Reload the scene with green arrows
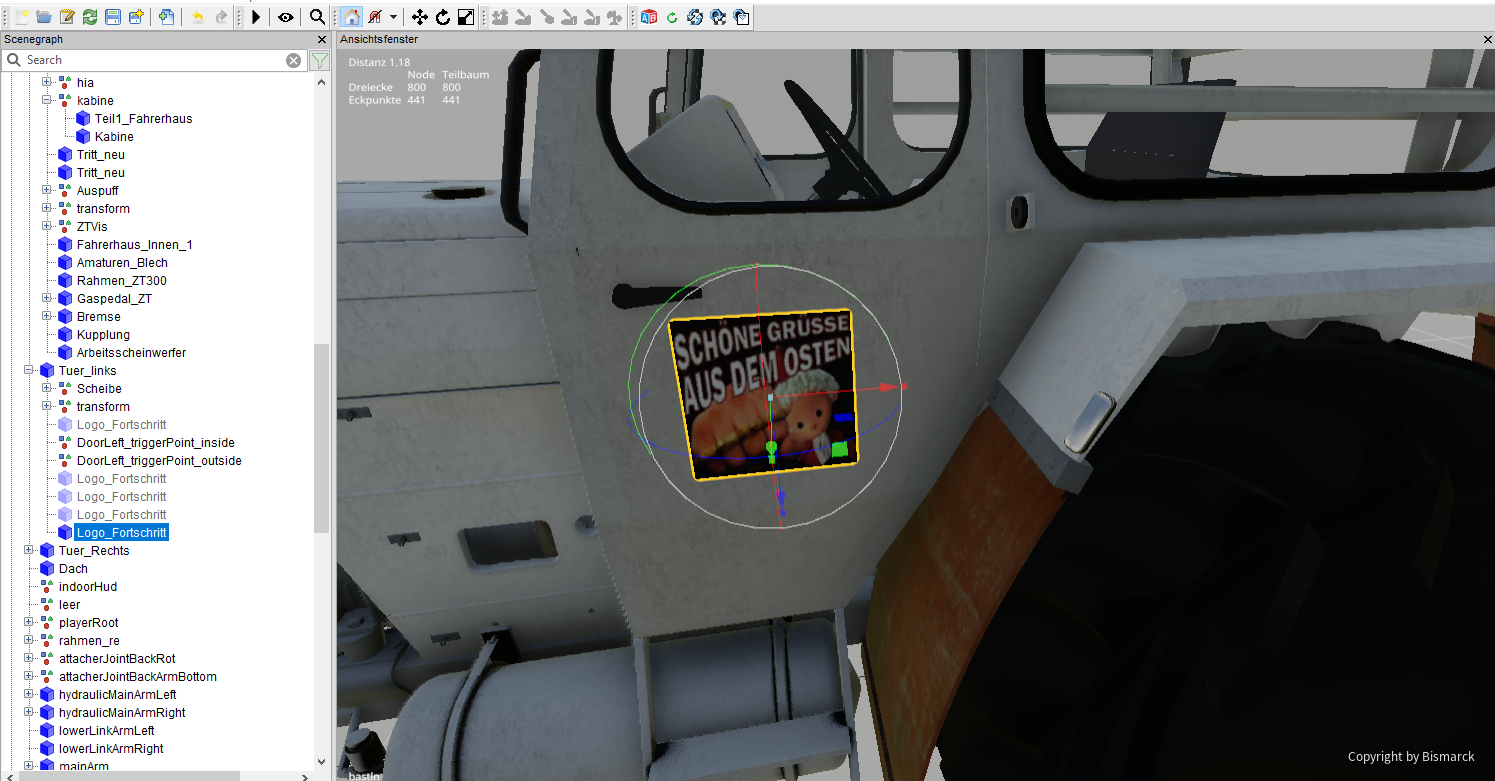The image size is (1495, 781). (90, 17)
